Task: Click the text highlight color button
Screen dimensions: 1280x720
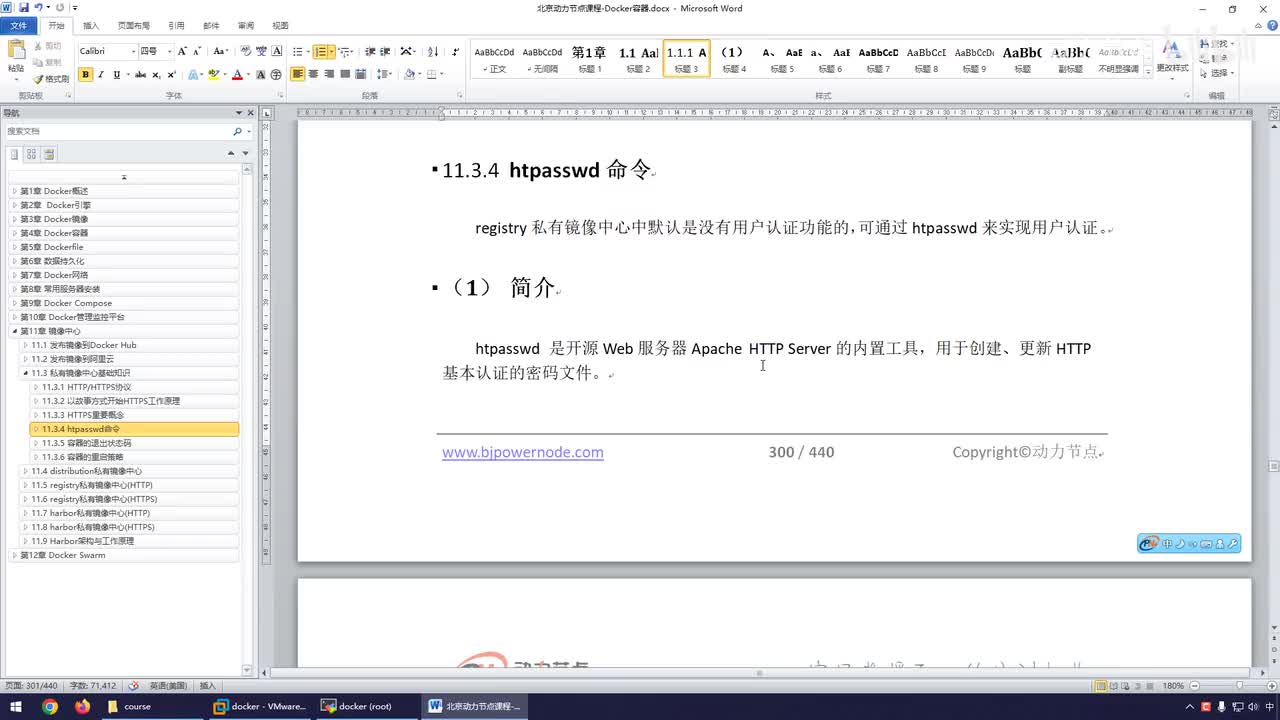Action: (213, 74)
